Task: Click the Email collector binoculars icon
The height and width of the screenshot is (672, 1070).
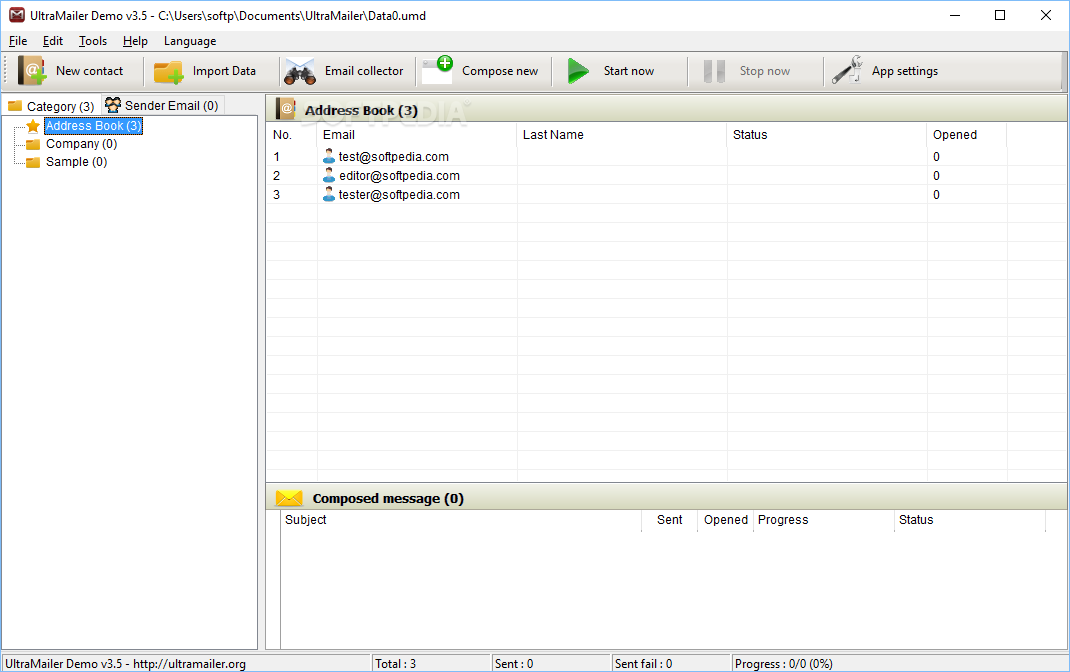Action: [300, 71]
